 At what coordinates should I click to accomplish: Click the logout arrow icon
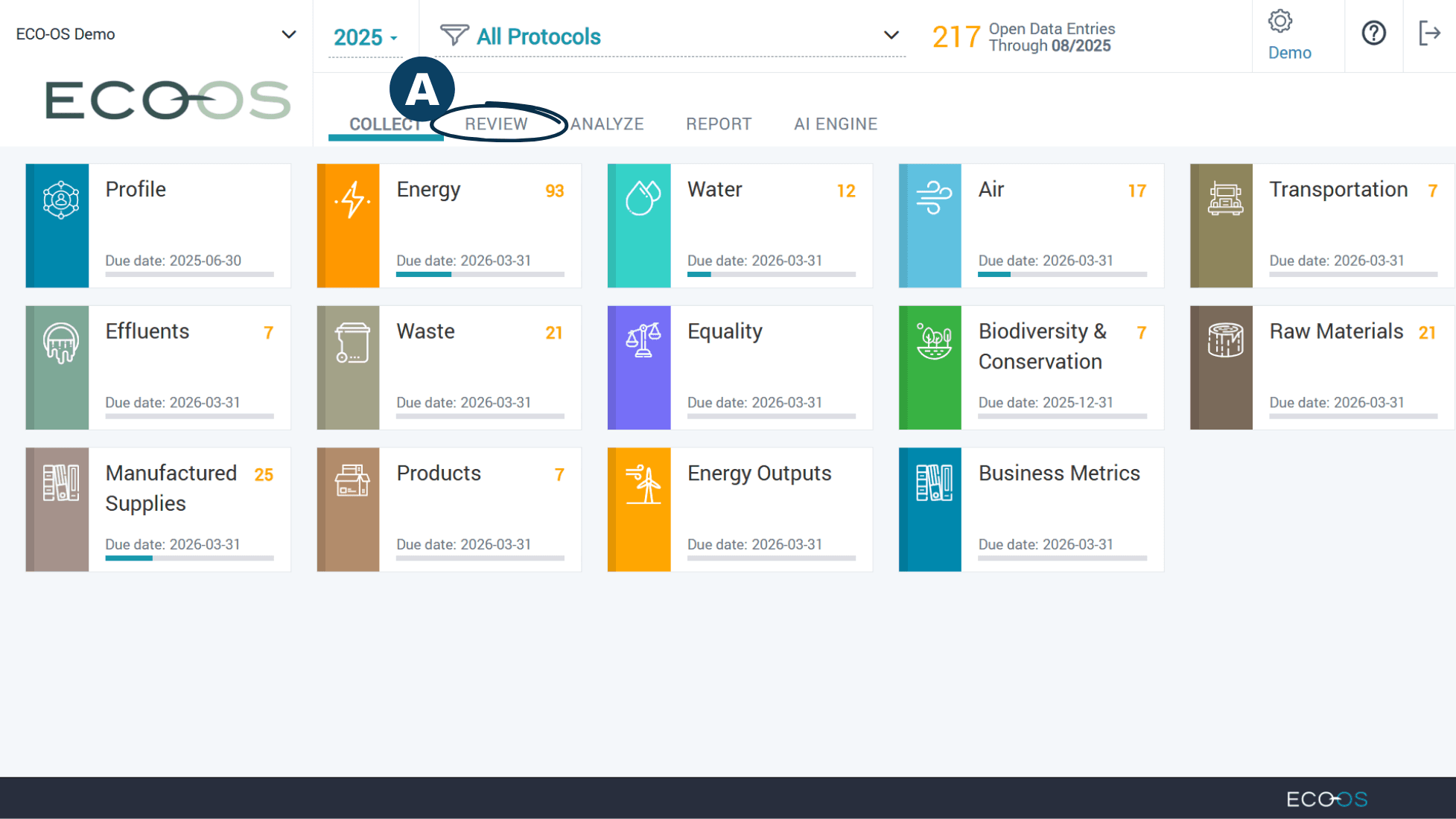coord(1429,34)
